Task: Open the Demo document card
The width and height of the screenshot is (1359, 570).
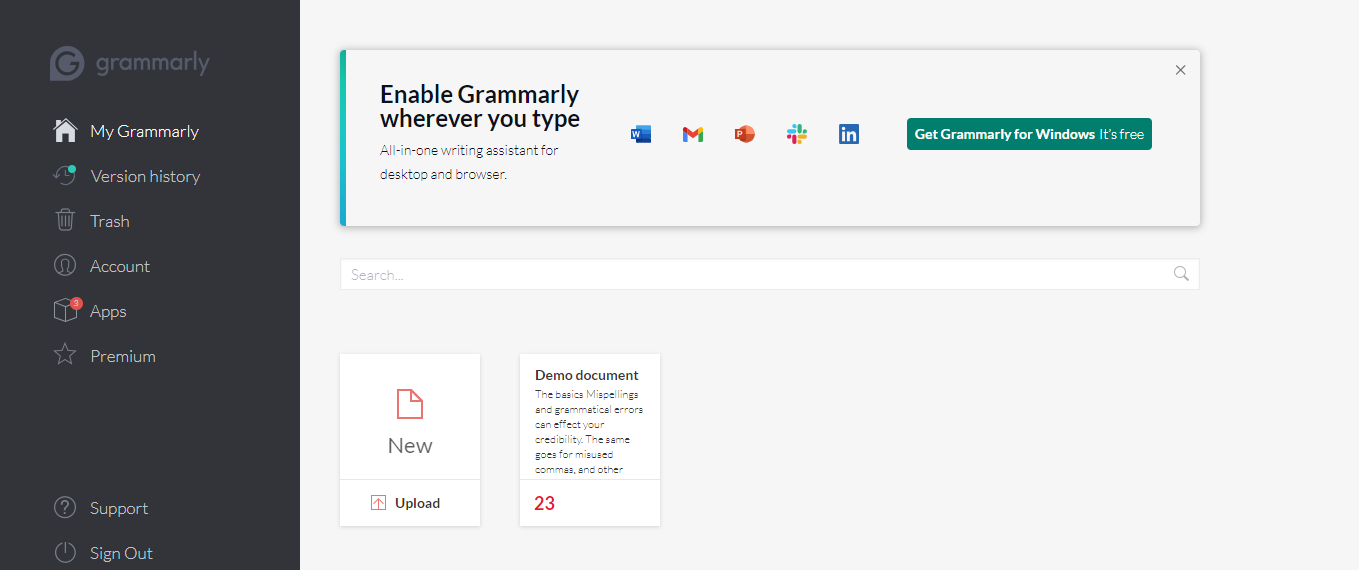Action: click(590, 440)
